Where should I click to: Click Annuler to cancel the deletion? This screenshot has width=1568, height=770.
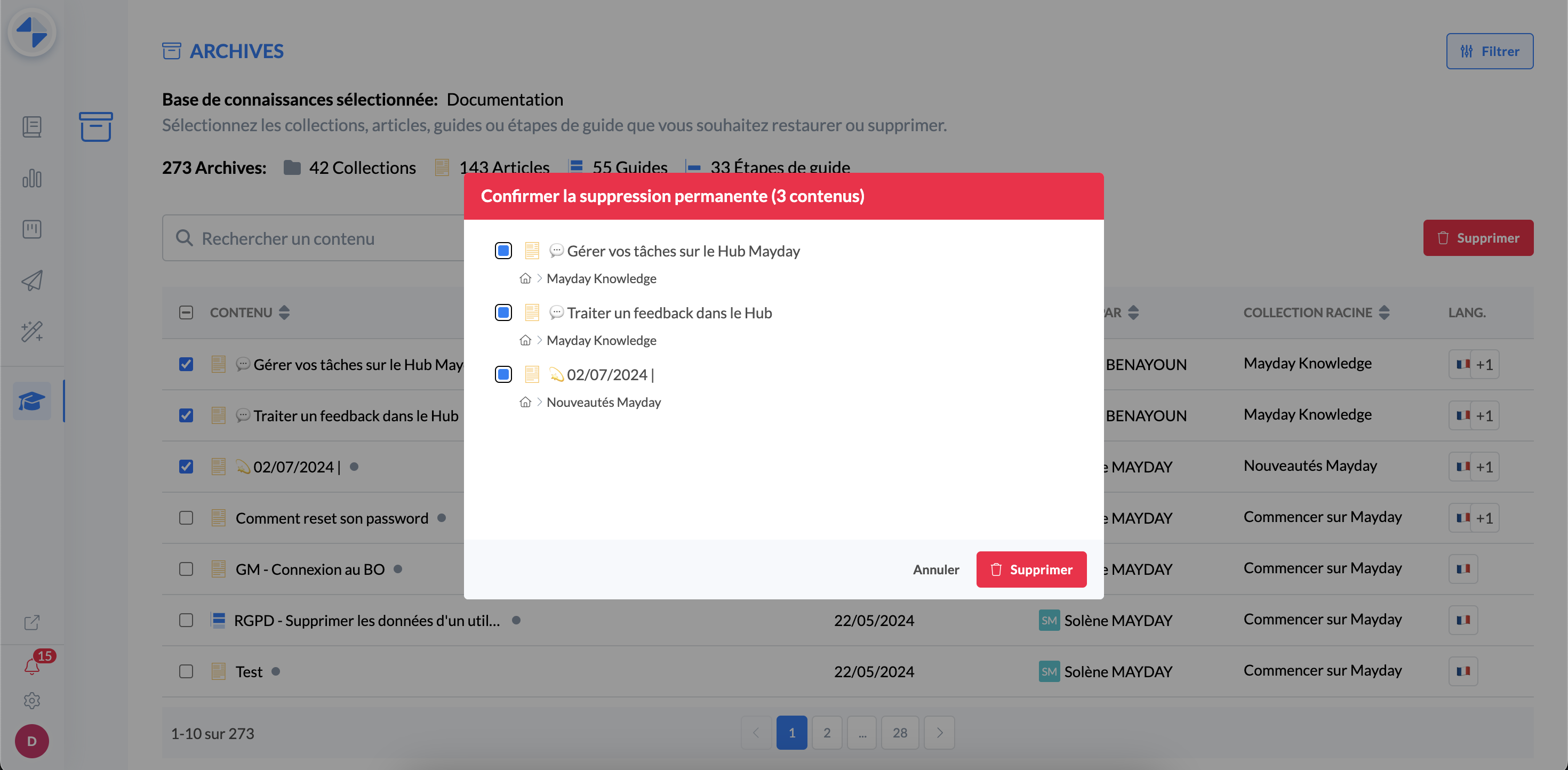pyautogui.click(x=935, y=570)
